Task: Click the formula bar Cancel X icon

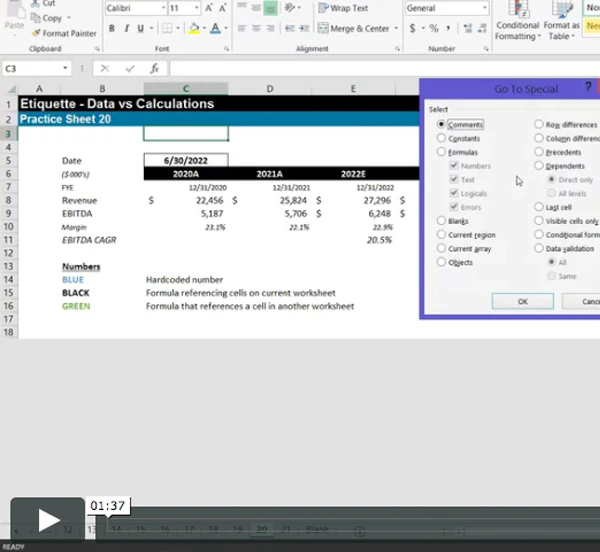Action: [104, 68]
